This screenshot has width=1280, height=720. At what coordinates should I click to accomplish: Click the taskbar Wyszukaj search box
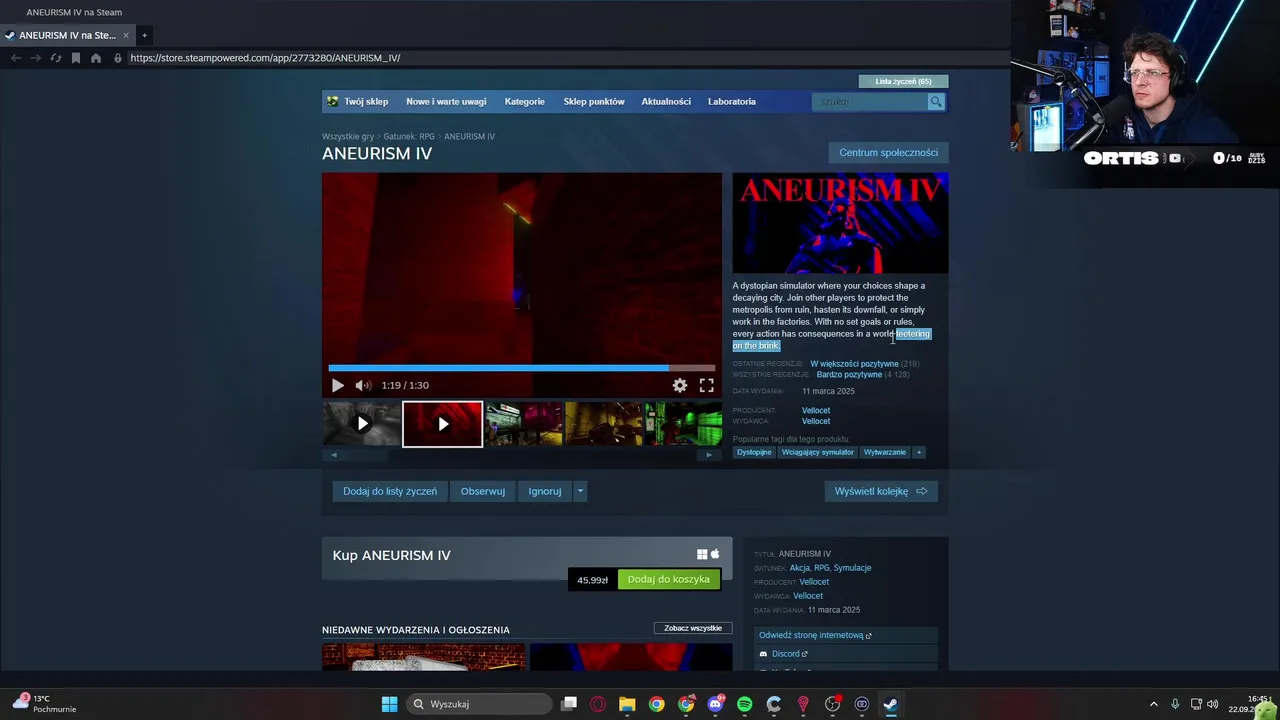(480, 704)
